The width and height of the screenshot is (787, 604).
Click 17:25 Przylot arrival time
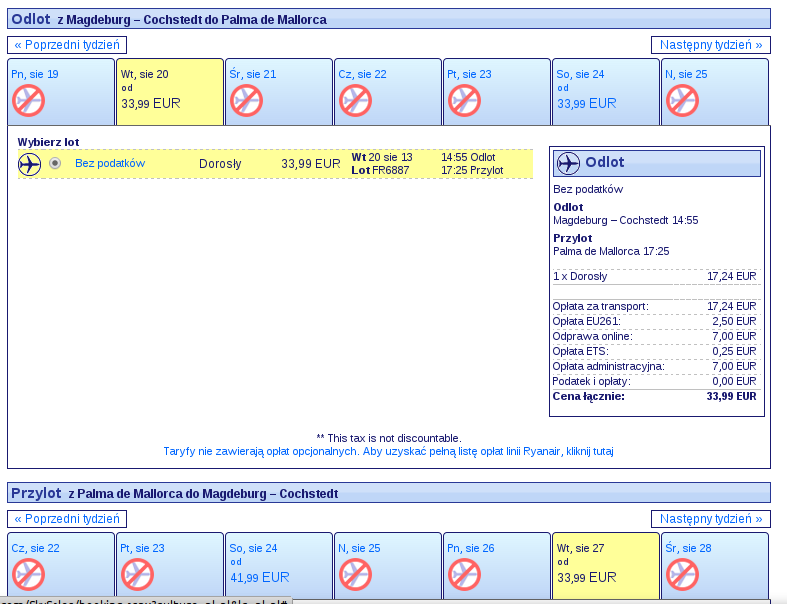point(472,170)
